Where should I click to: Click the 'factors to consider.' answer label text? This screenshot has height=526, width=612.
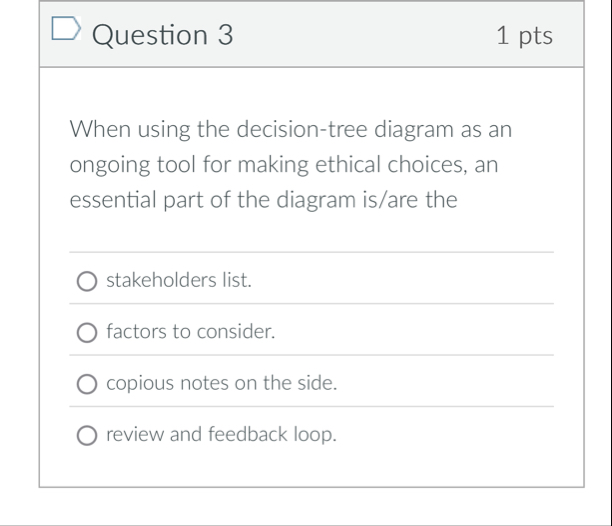pyautogui.click(x=190, y=331)
